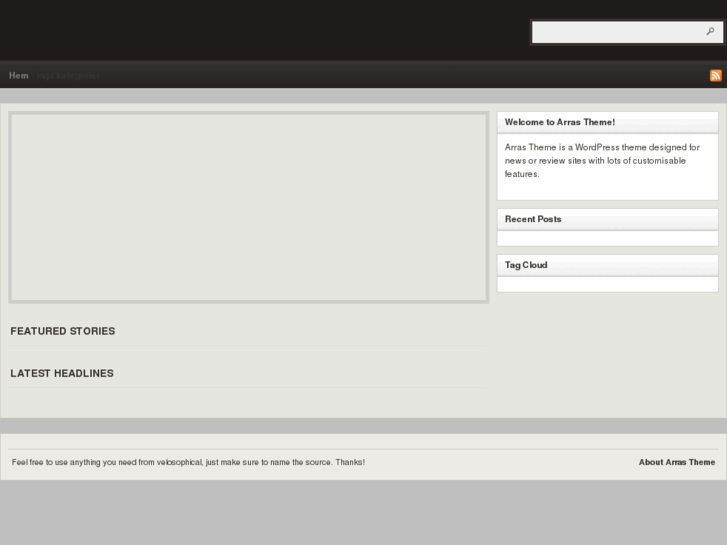
Task: Click the Arras Theme description paragraph text
Action: 602,160
